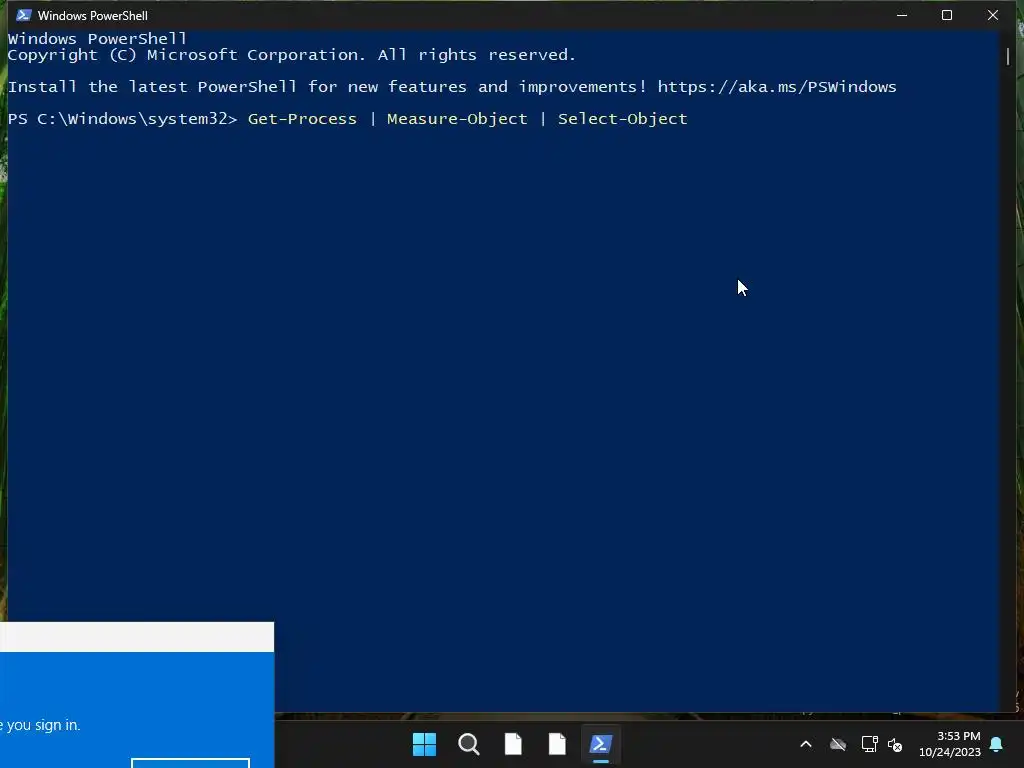
Task: Click the muted volume tray icon
Action: [x=895, y=744]
